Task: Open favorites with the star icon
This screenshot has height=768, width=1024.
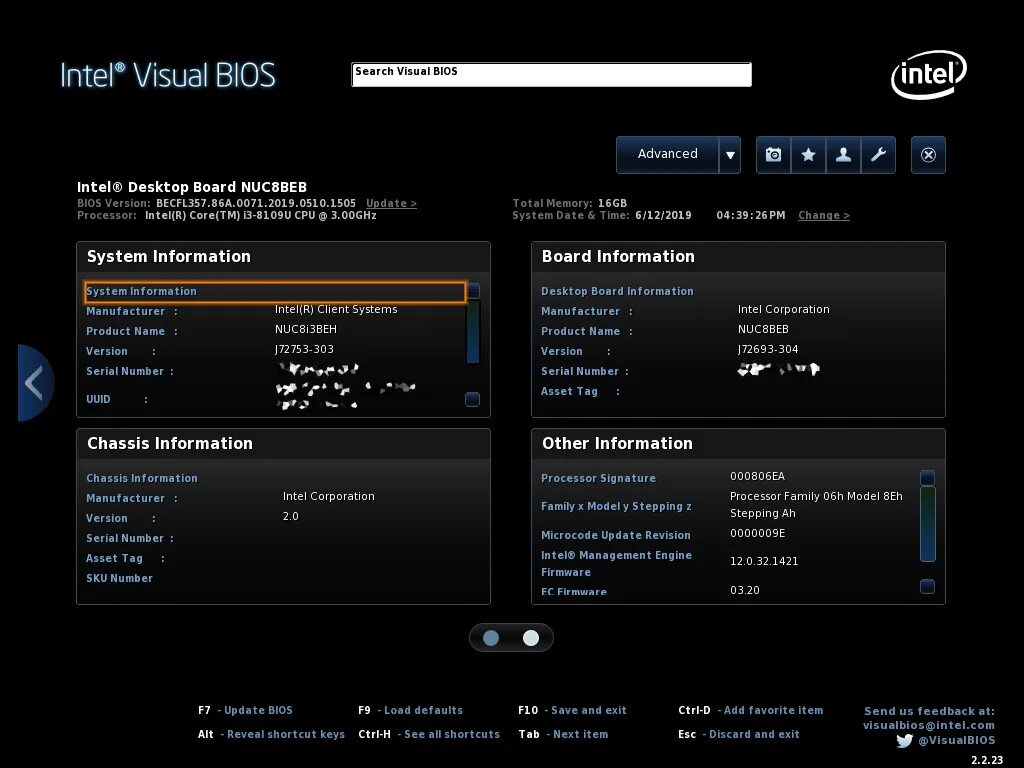Action: (808, 155)
